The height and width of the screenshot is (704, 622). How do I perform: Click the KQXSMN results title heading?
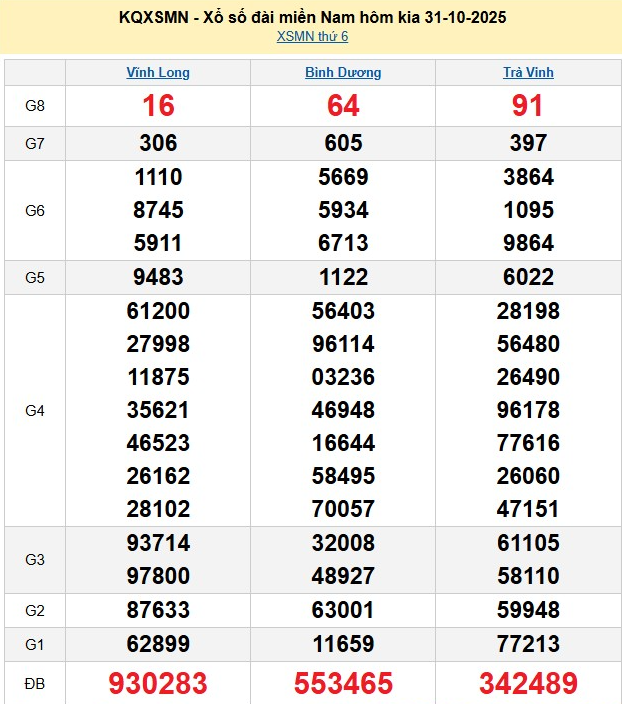312,17
